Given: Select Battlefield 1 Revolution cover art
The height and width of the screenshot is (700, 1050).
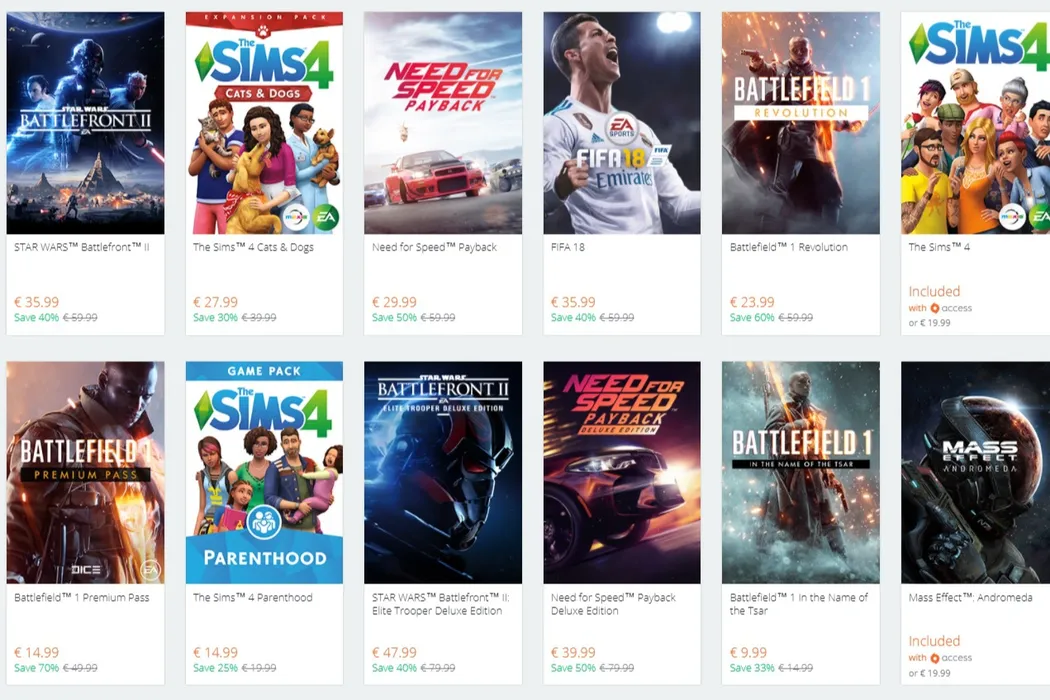Looking at the screenshot, I should pos(801,123).
